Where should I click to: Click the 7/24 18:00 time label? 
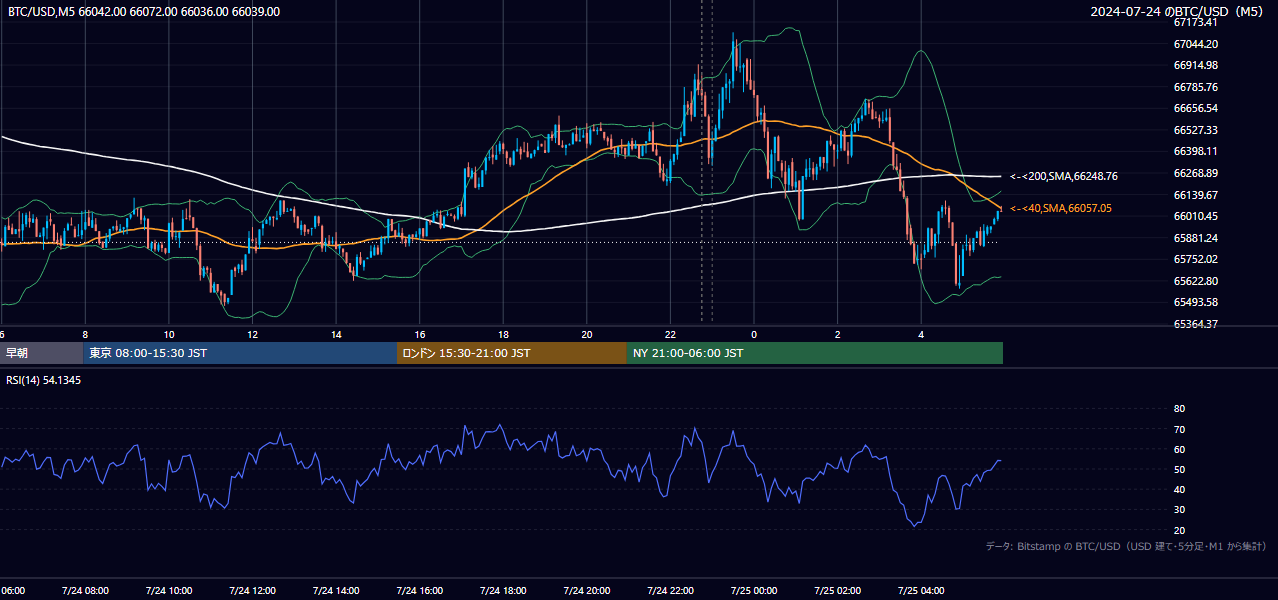(503, 591)
